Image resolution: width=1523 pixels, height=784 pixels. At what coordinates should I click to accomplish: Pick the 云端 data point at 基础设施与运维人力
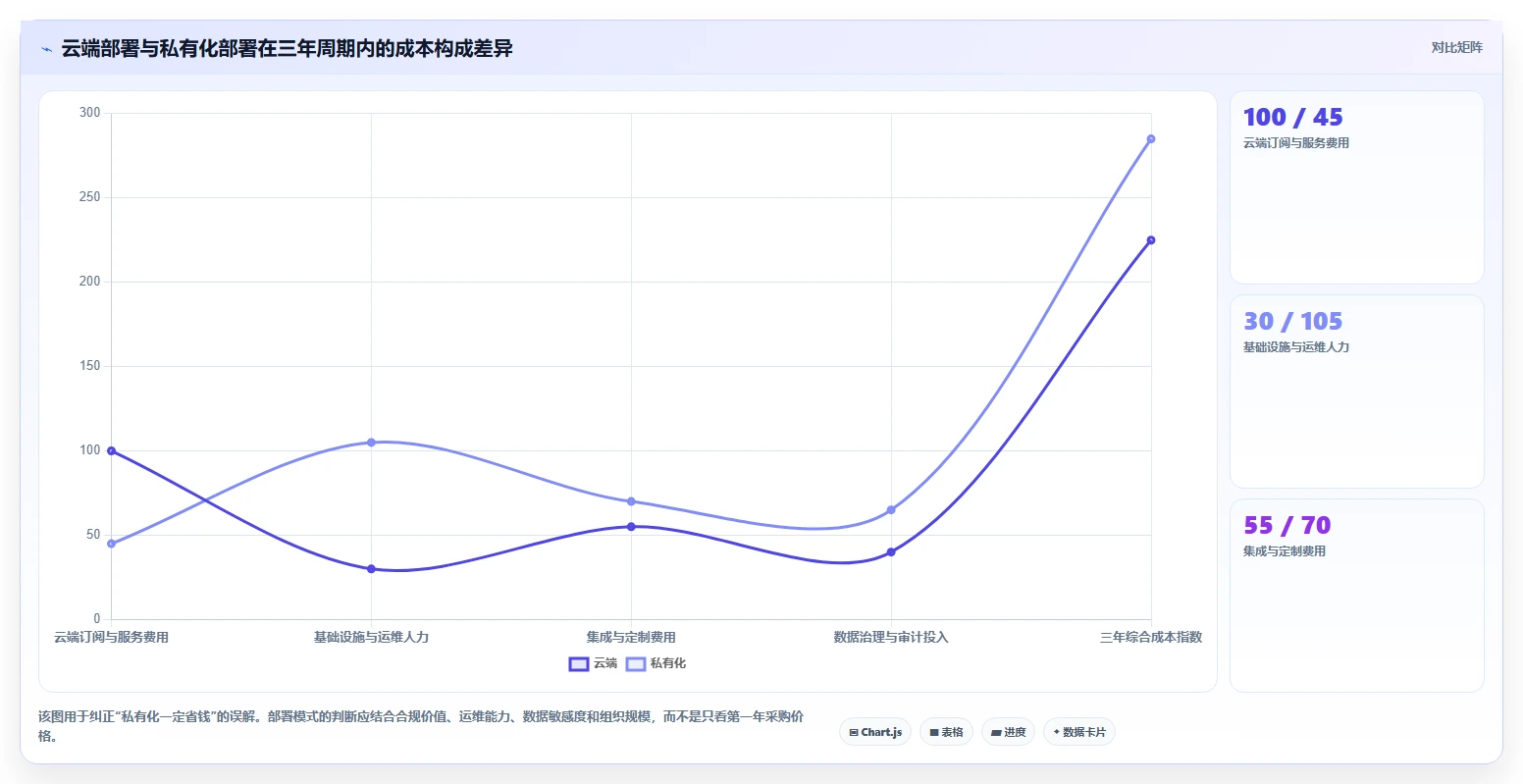pos(371,569)
